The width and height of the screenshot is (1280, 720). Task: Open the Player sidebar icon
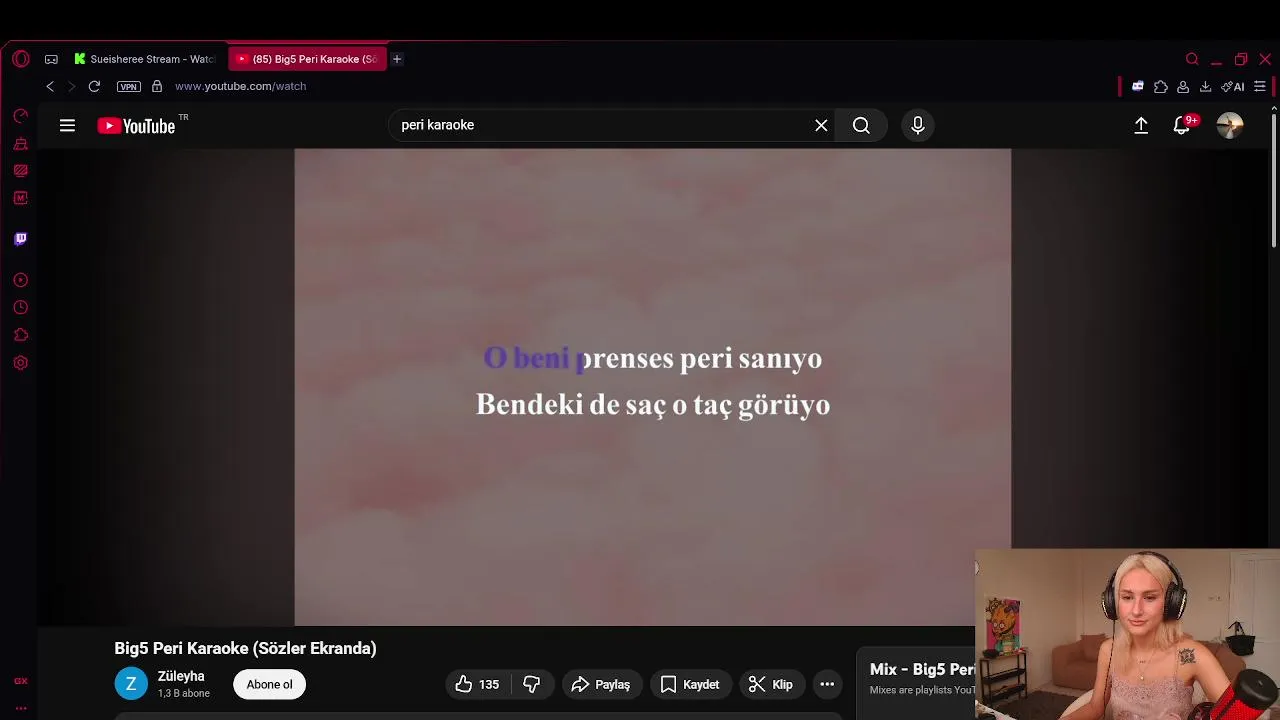point(21,280)
